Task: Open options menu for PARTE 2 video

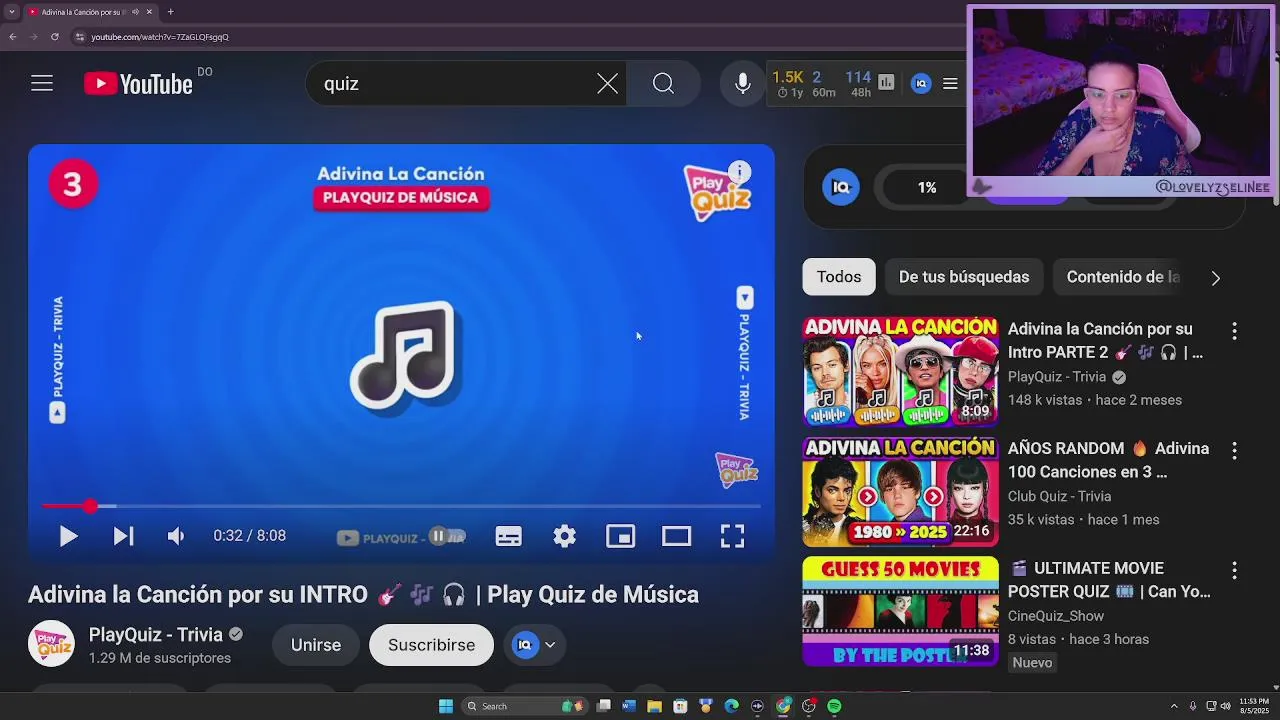Action: (x=1234, y=331)
